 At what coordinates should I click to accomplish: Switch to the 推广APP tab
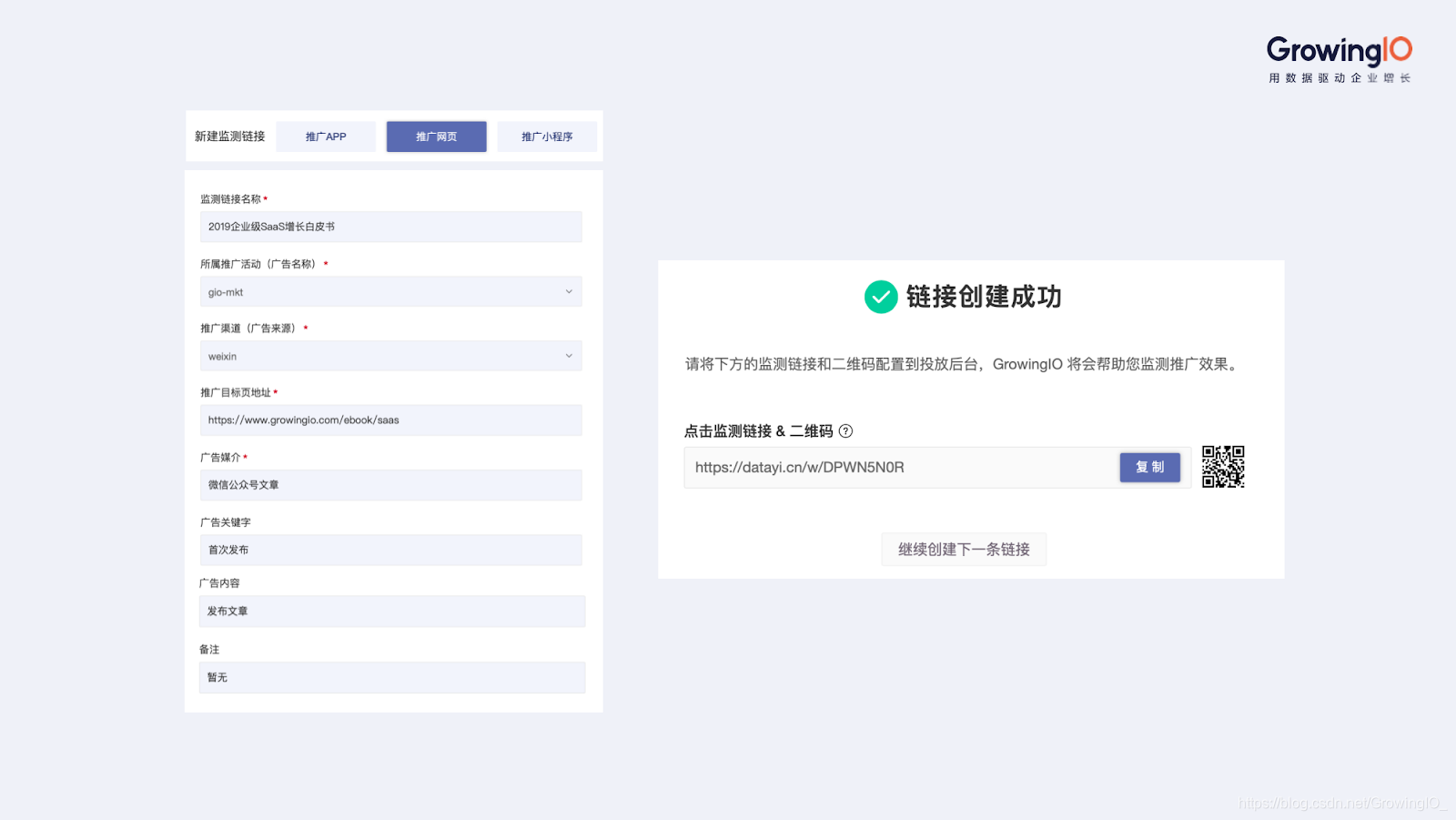click(x=326, y=137)
